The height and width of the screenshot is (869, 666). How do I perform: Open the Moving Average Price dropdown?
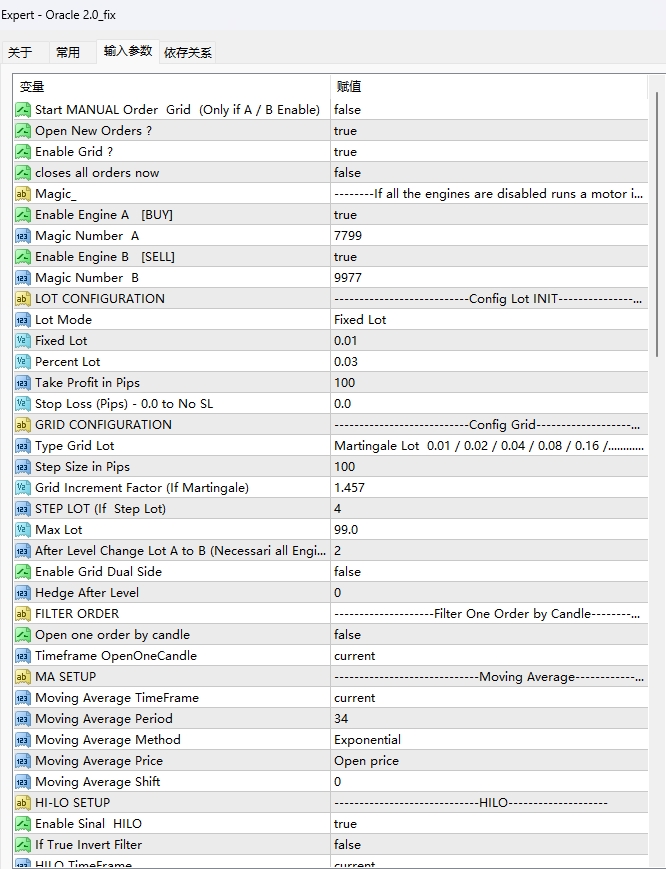489,761
